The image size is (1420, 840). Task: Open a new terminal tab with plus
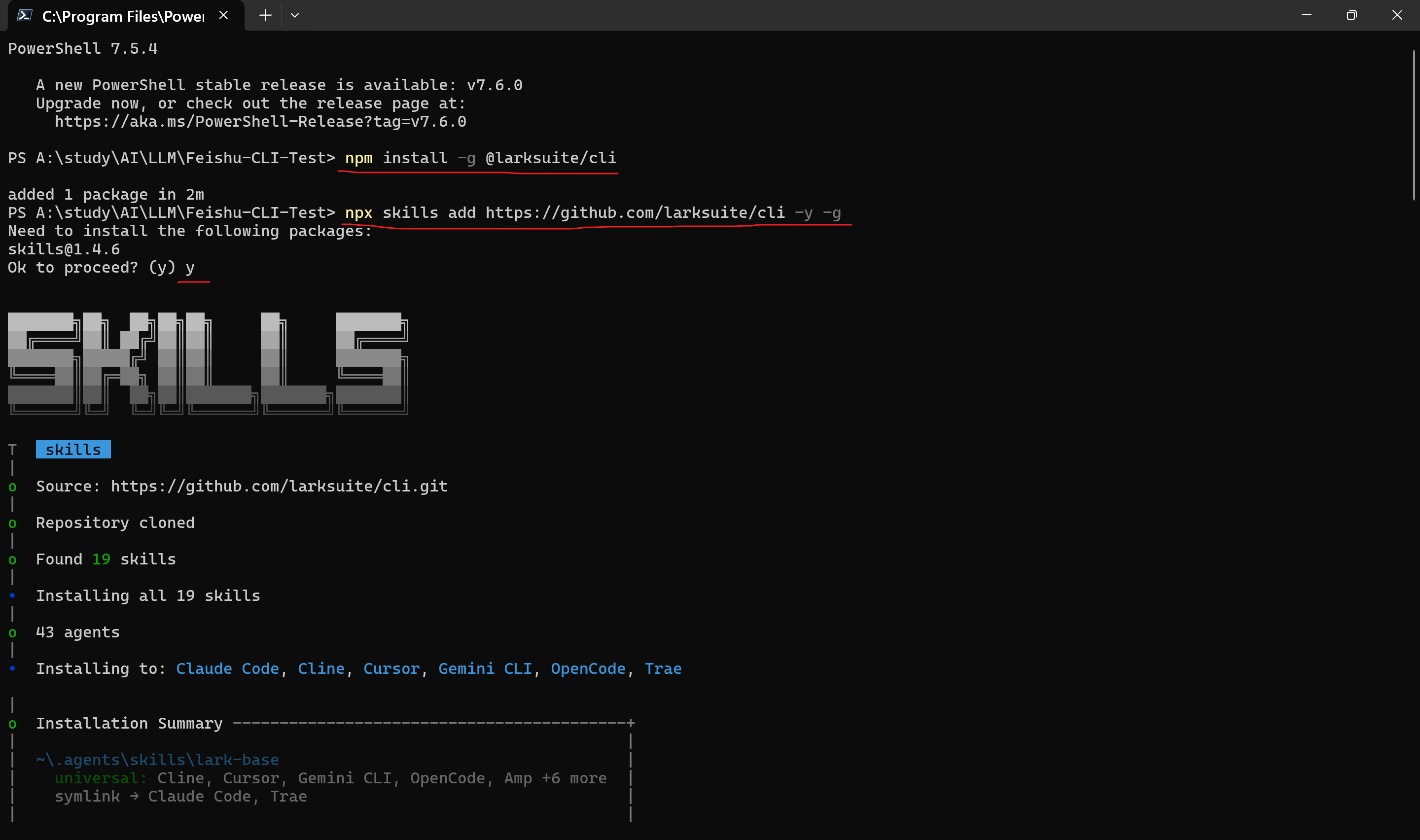[265, 15]
